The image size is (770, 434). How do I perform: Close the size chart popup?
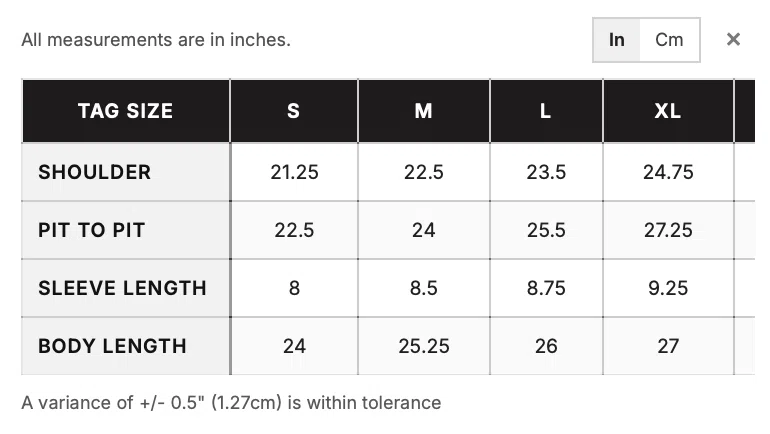tap(733, 39)
